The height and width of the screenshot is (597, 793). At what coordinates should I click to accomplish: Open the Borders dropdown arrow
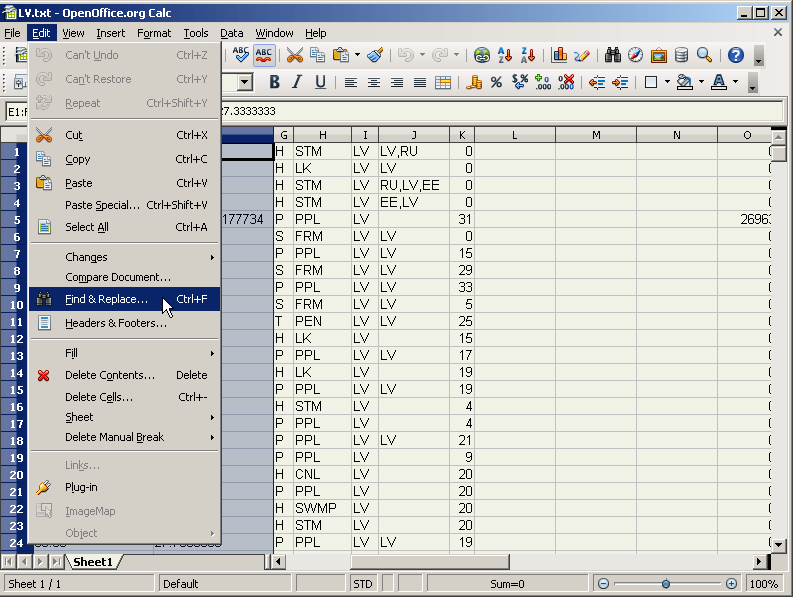(x=667, y=82)
